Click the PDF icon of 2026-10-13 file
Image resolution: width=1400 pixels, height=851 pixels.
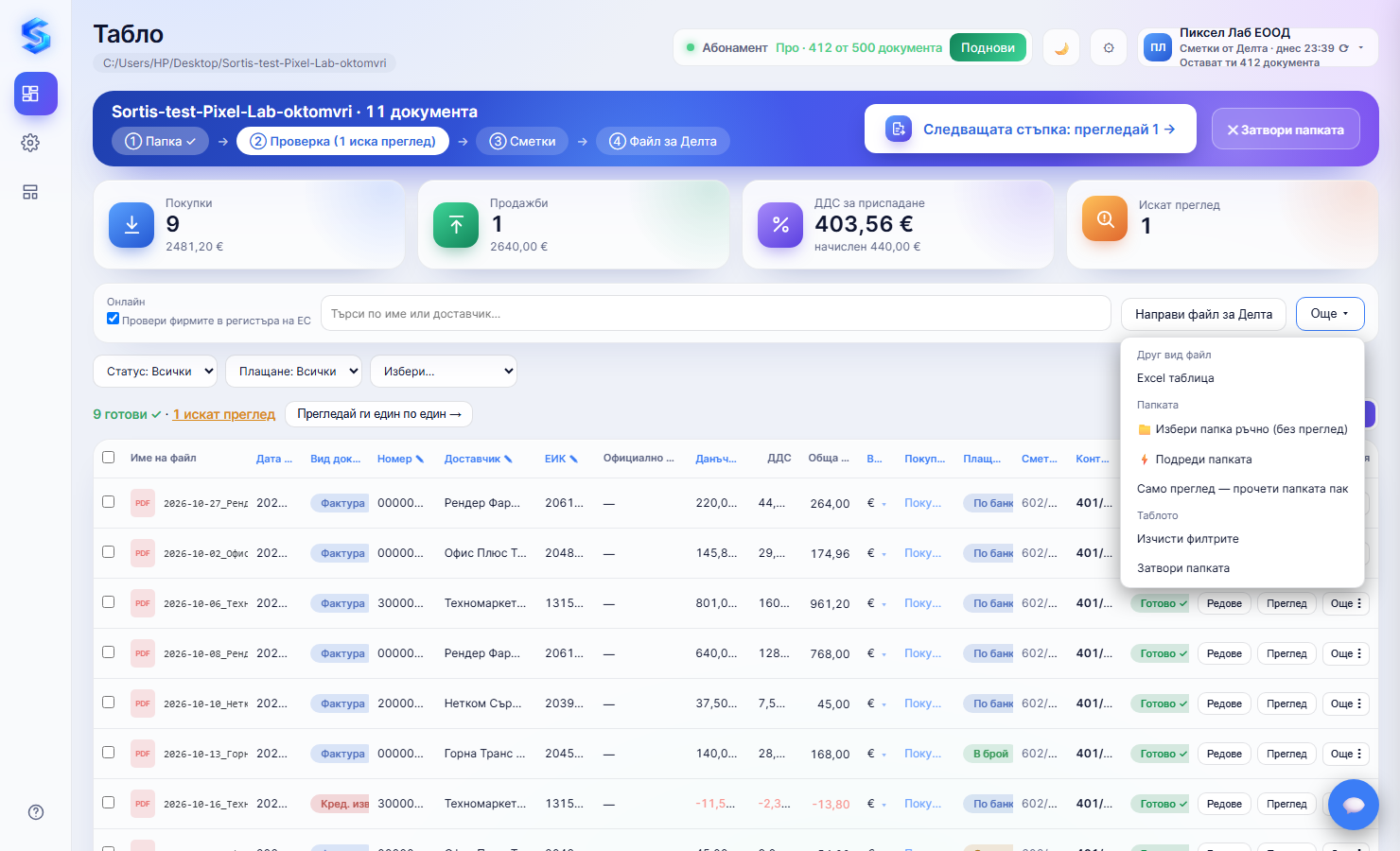click(x=143, y=754)
